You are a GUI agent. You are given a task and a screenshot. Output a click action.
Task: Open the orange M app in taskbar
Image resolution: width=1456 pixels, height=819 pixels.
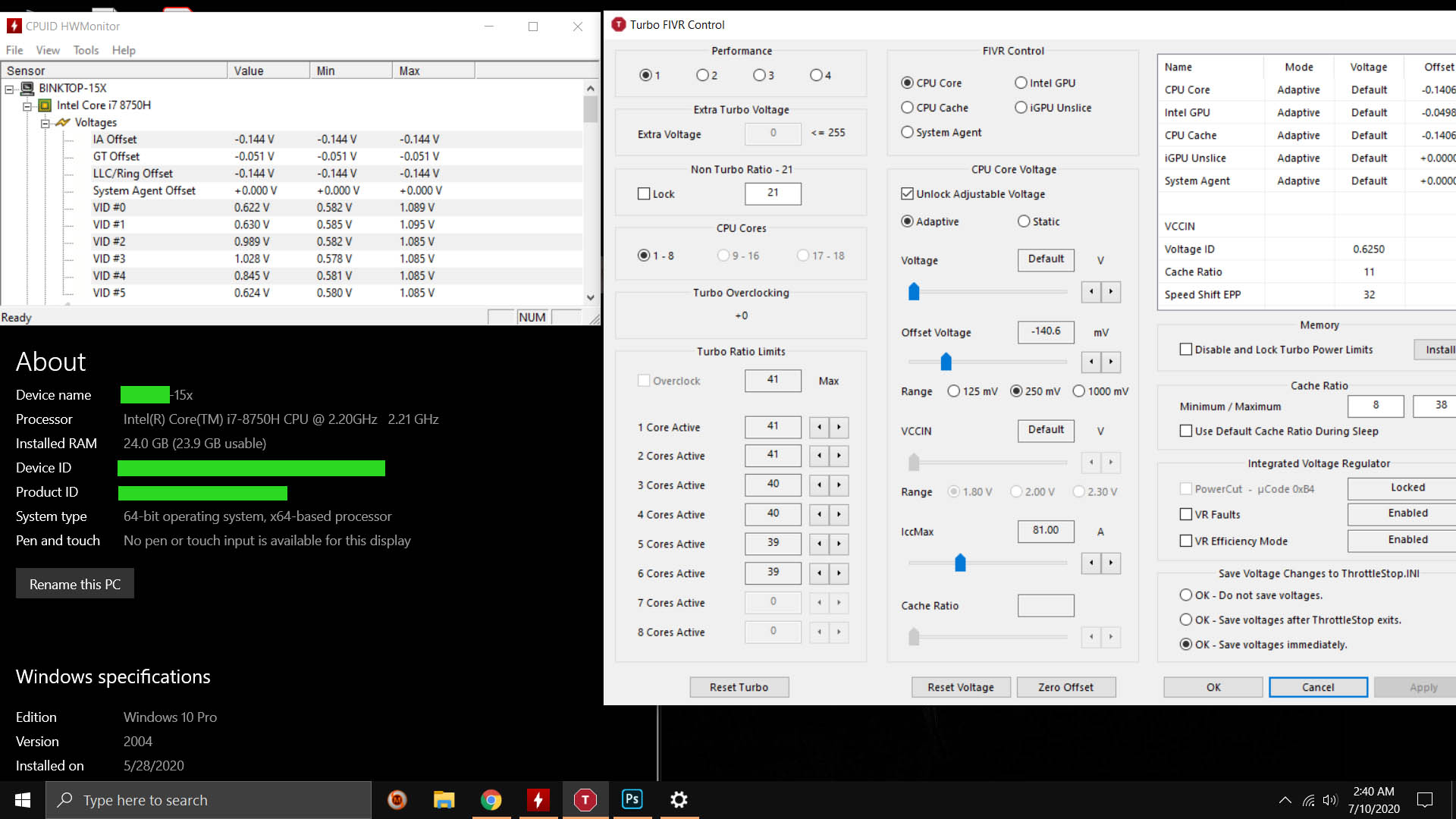coord(397,799)
